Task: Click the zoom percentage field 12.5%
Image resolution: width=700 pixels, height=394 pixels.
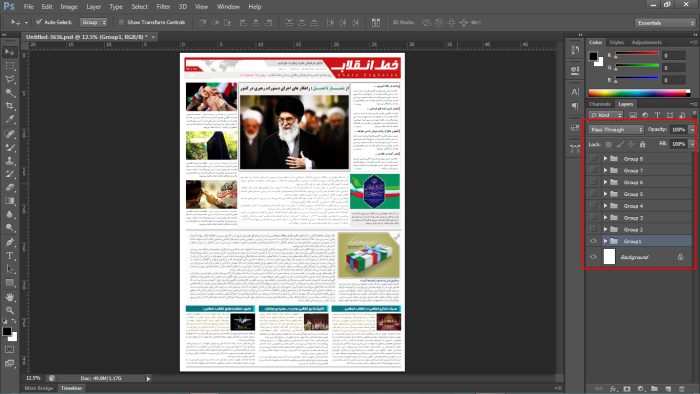Action: click(33, 378)
